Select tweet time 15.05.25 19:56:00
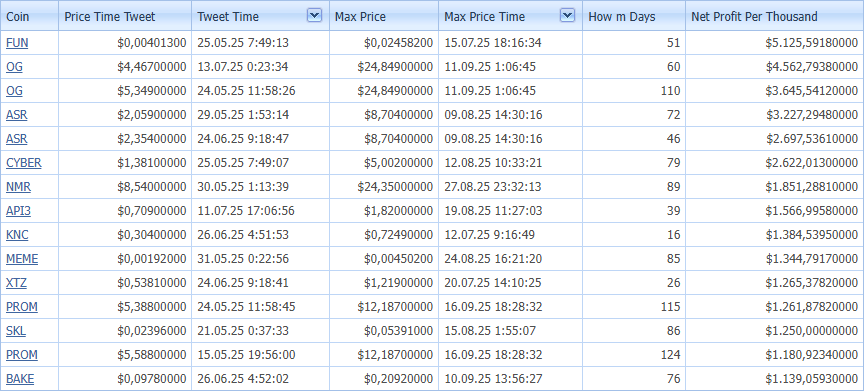864x391 pixels. (x=260, y=355)
